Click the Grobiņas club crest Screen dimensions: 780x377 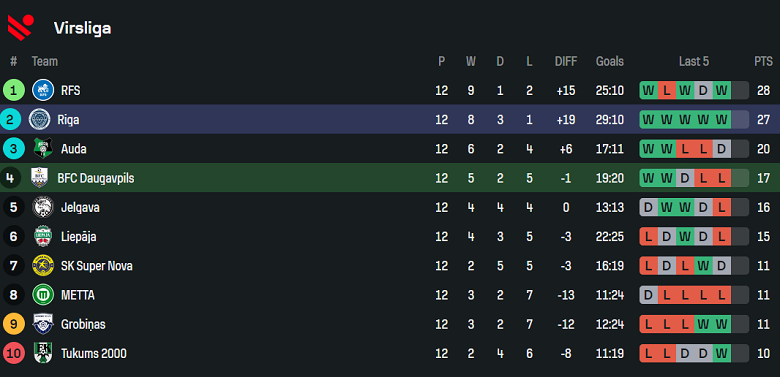click(43, 324)
